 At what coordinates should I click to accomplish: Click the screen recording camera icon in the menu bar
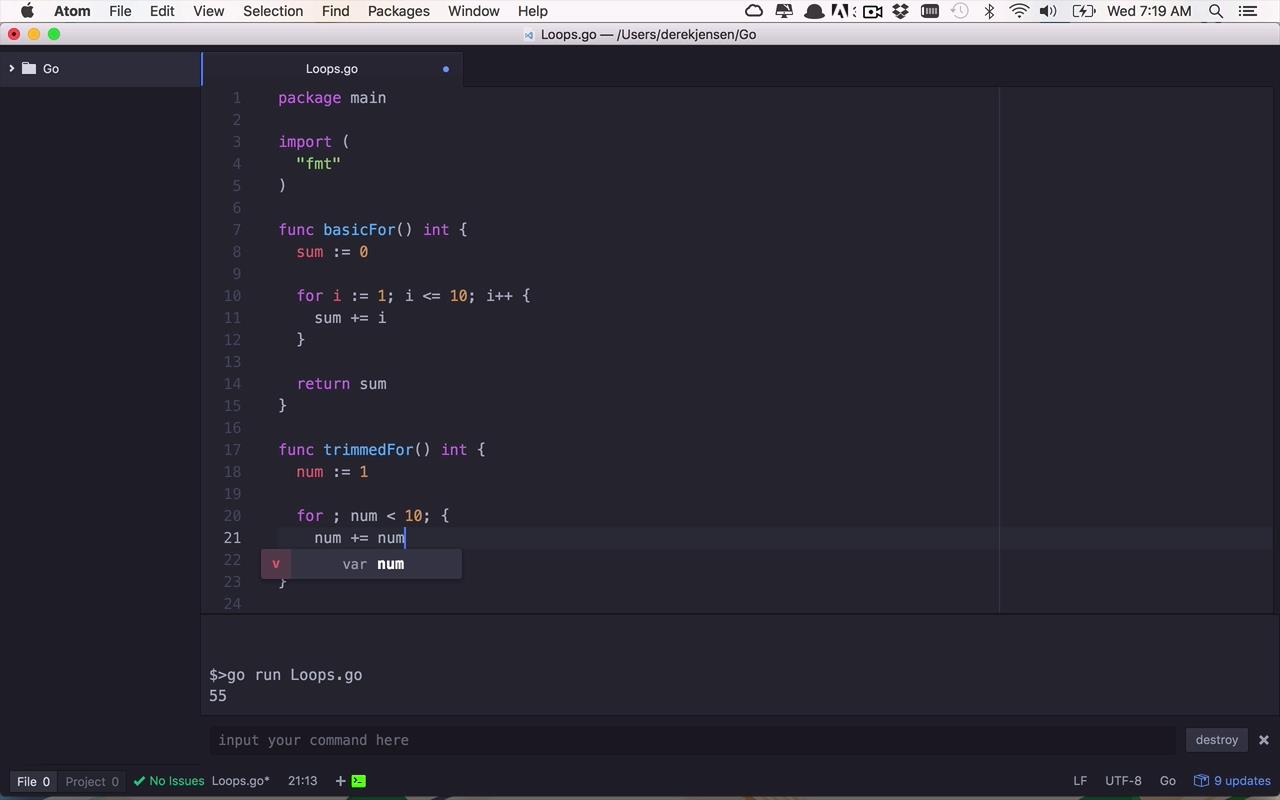pyautogui.click(x=873, y=11)
